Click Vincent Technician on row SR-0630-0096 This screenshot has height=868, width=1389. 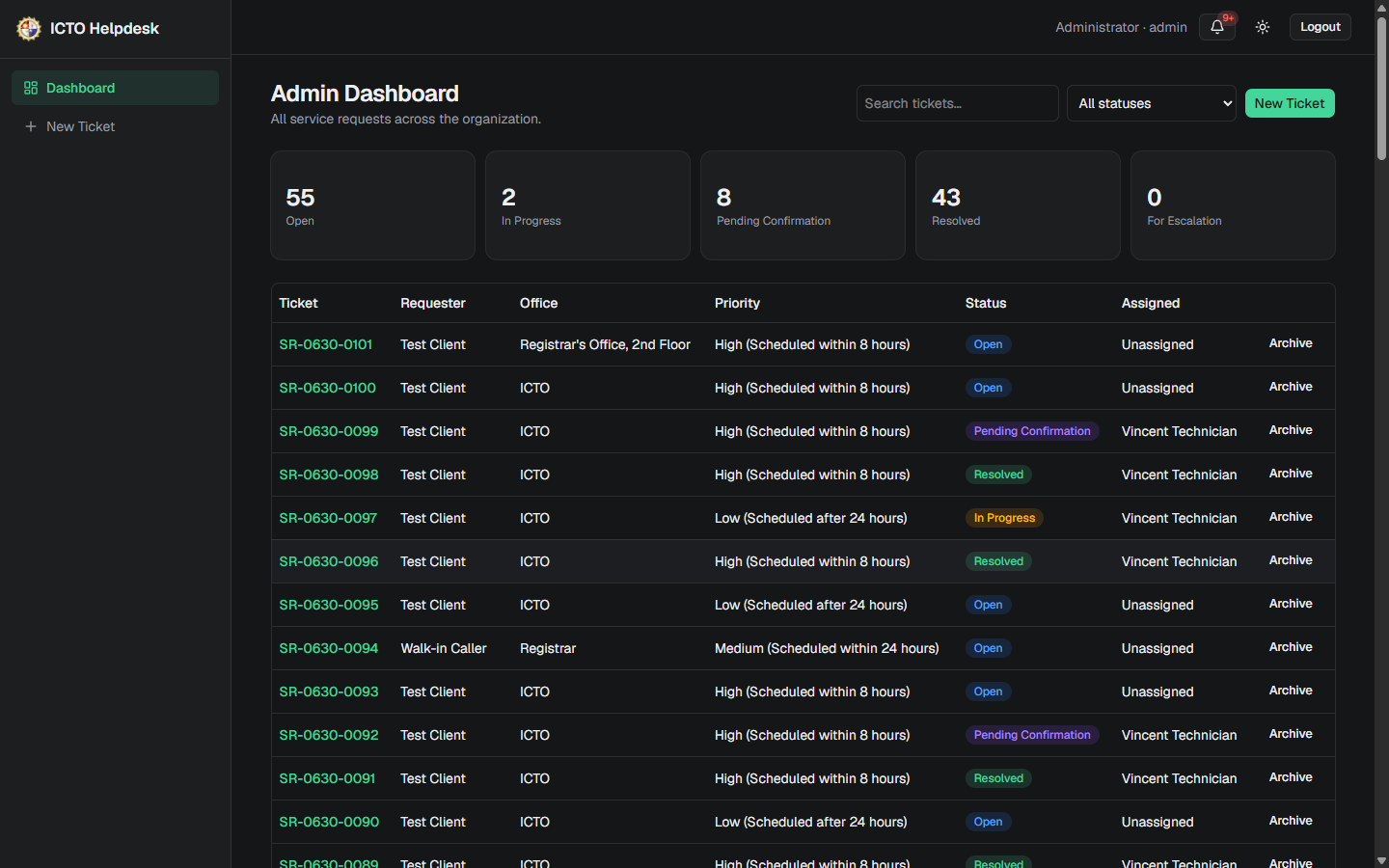1179,561
